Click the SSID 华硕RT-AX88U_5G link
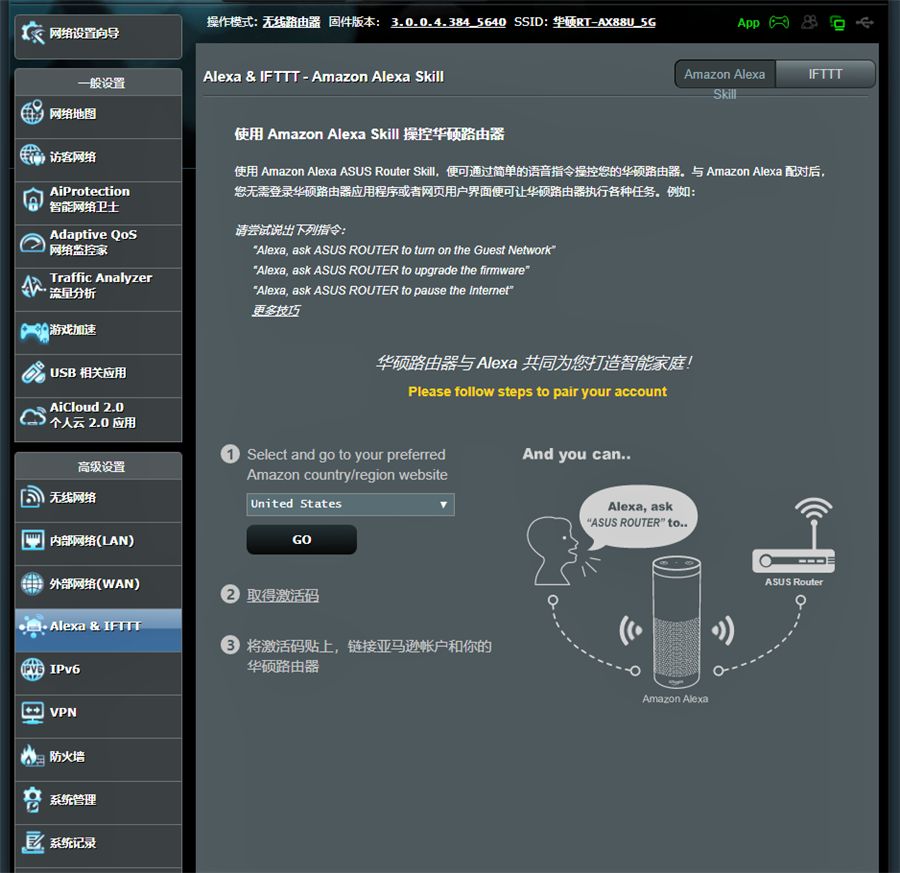 point(604,22)
